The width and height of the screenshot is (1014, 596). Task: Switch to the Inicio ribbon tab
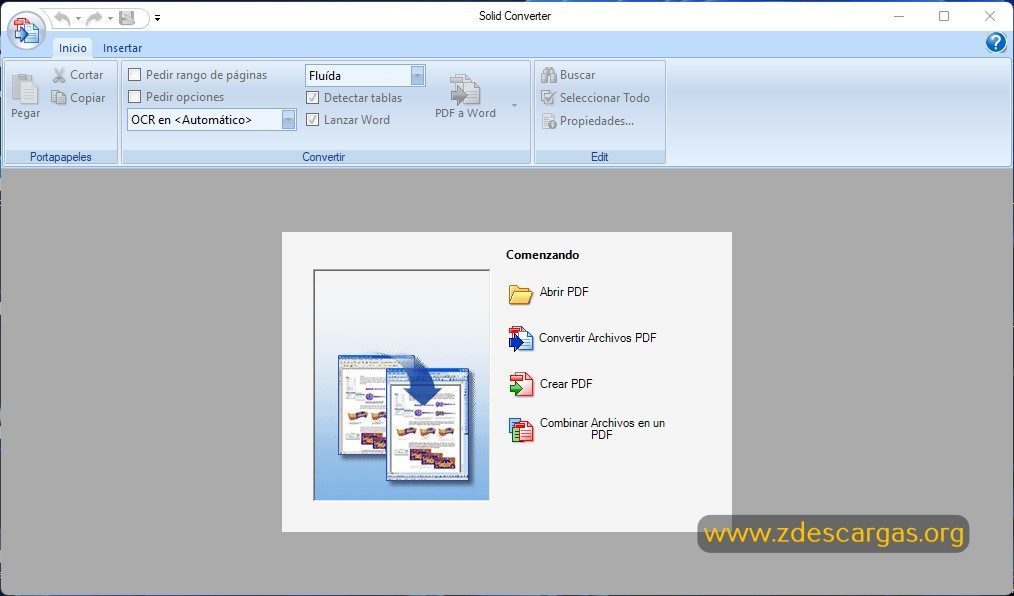coord(72,48)
